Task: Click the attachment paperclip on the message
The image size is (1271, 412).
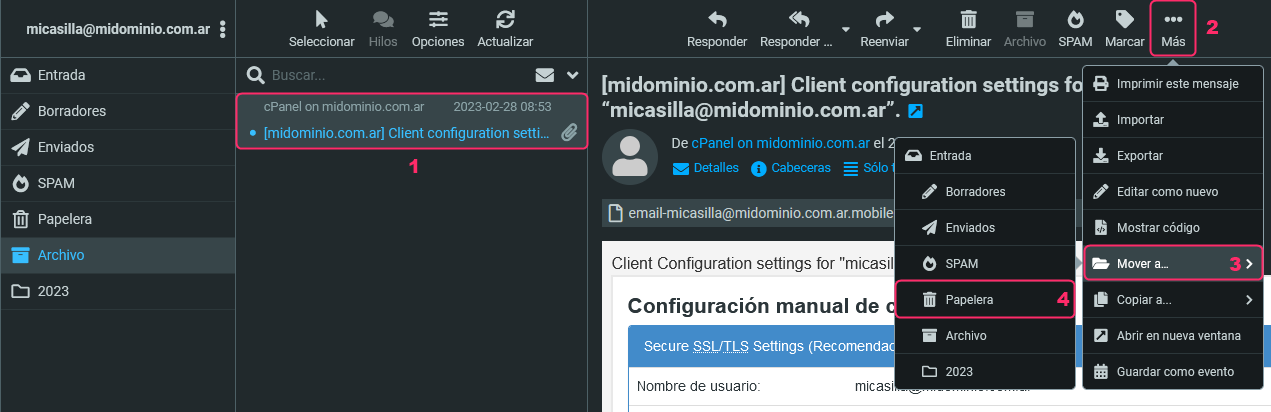Action: click(569, 133)
